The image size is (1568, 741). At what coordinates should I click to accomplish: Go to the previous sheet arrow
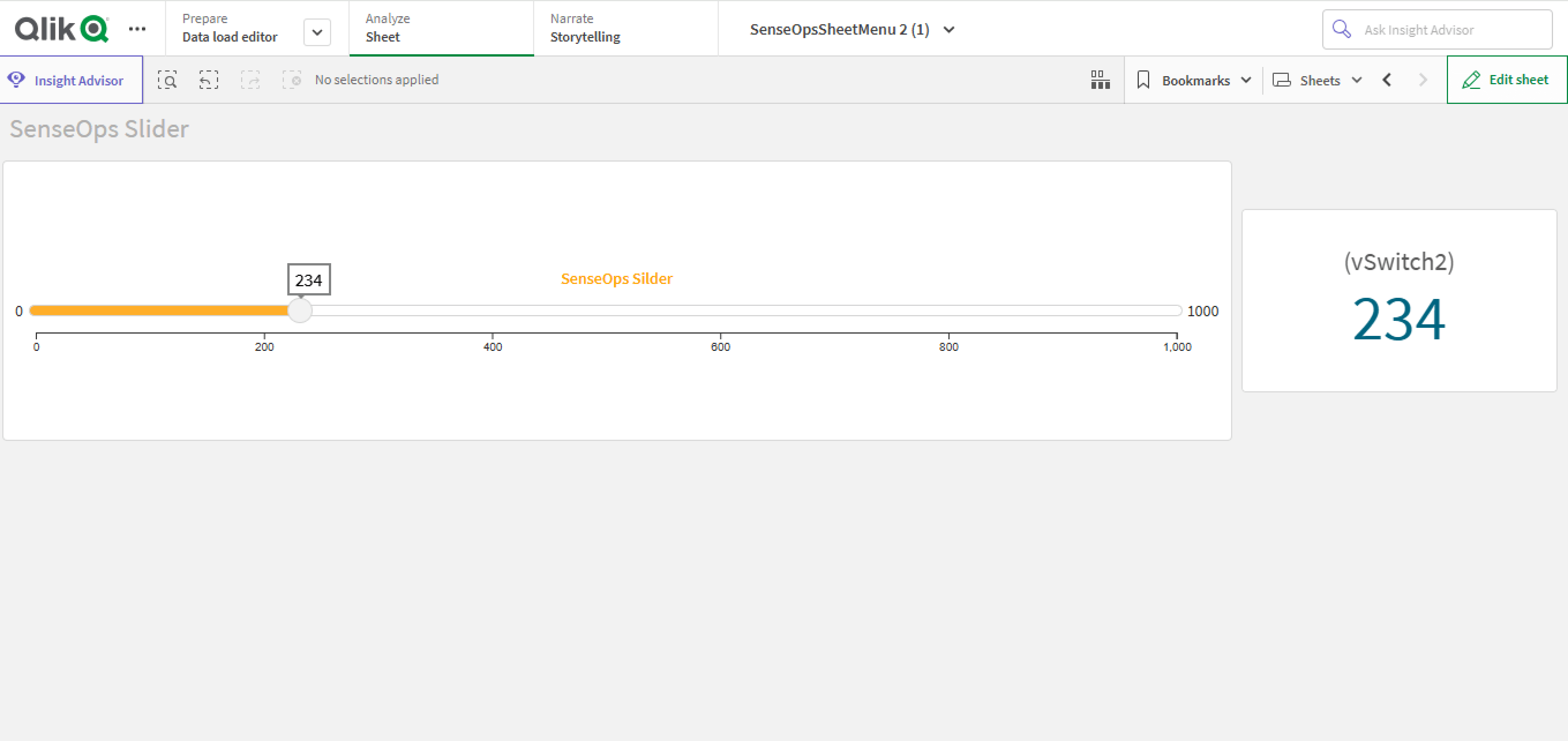[1387, 80]
